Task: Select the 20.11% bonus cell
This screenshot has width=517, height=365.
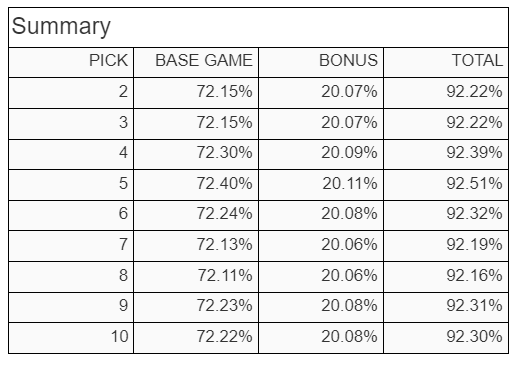Action: tap(321, 185)
